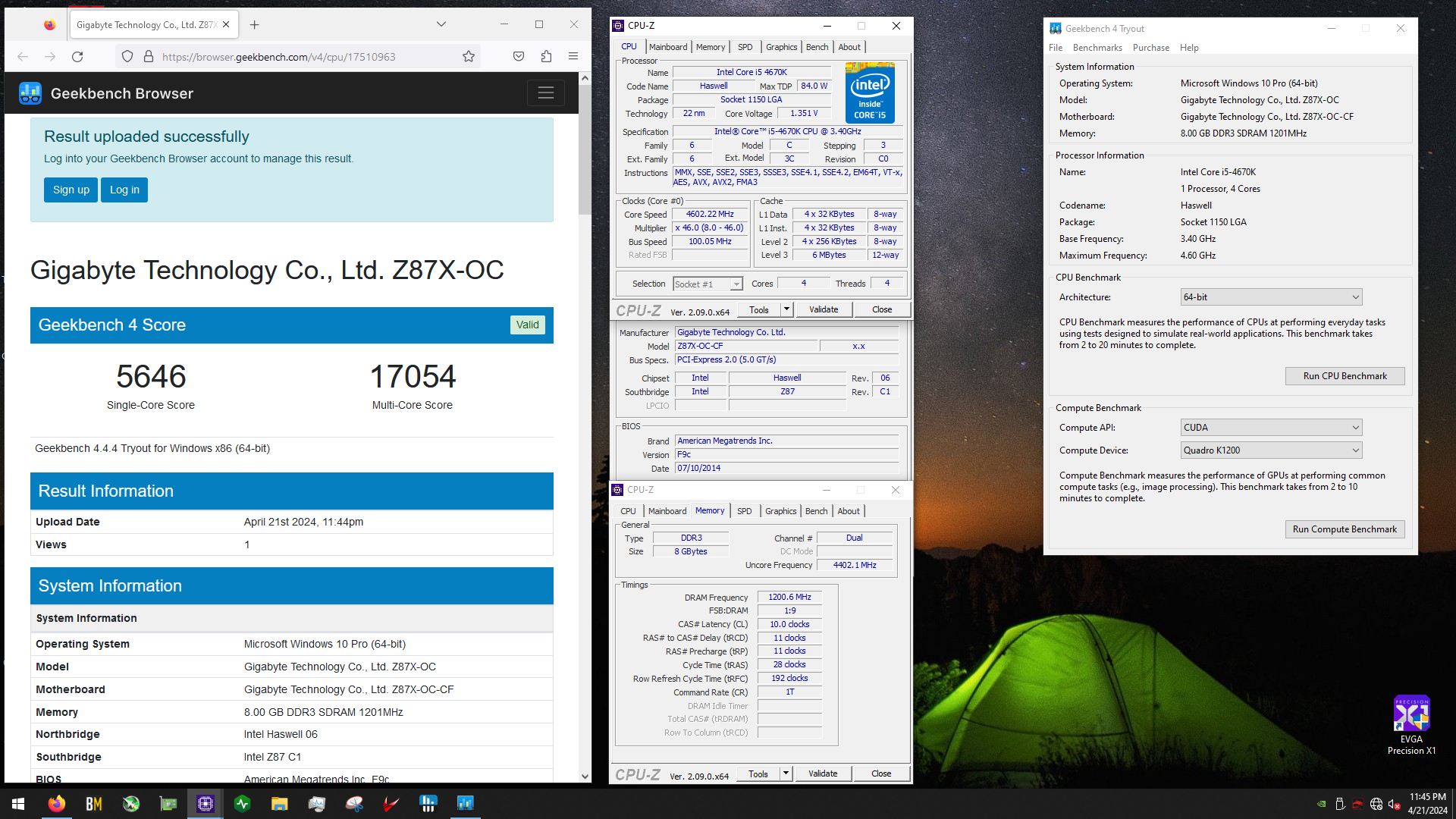Click the Geekbench Browser logo icon
The width and height of the screenshot is (1456, 819).
pos(30,93)
